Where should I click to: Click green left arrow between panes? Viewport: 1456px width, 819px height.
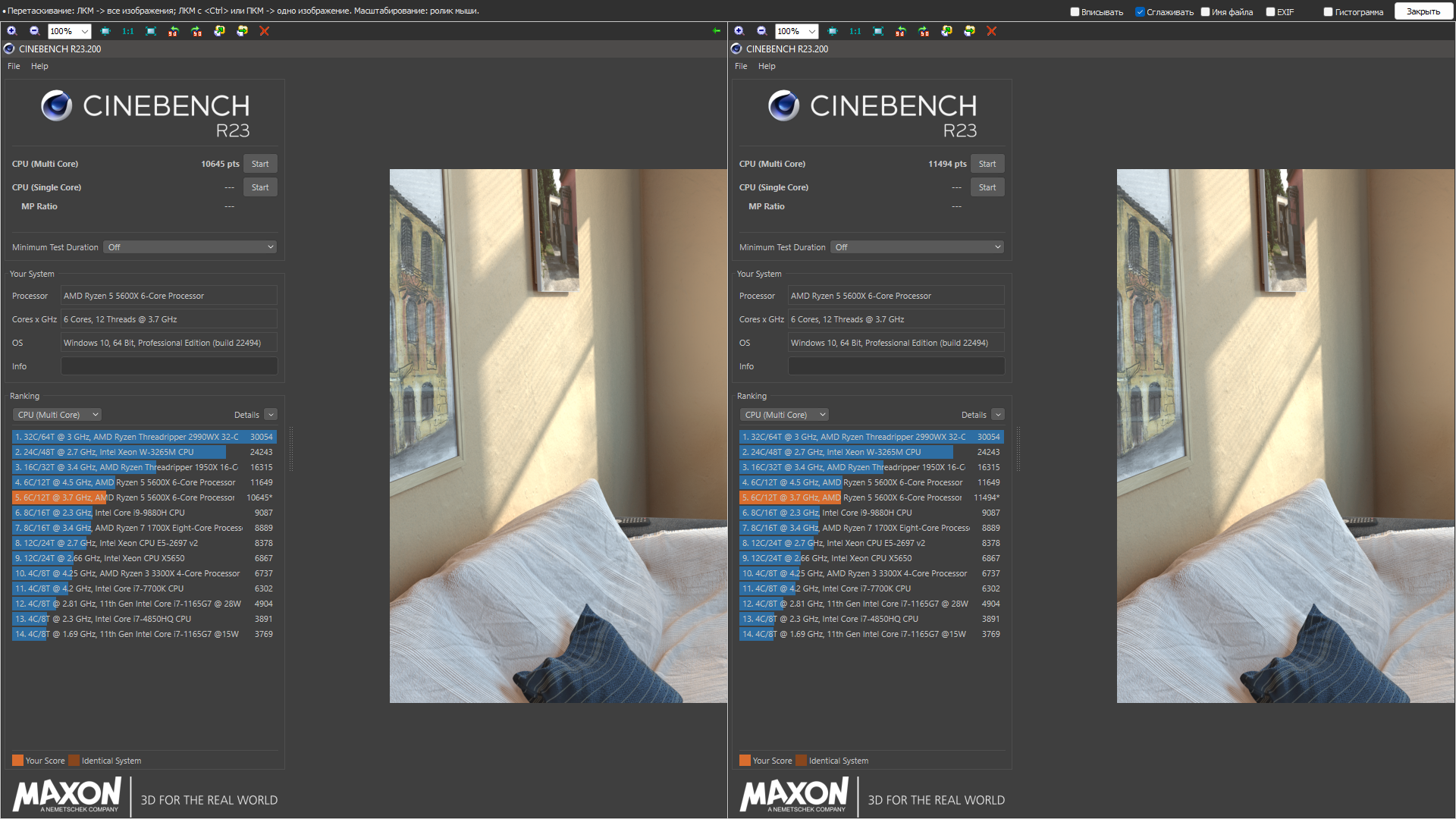pos(717,31)
